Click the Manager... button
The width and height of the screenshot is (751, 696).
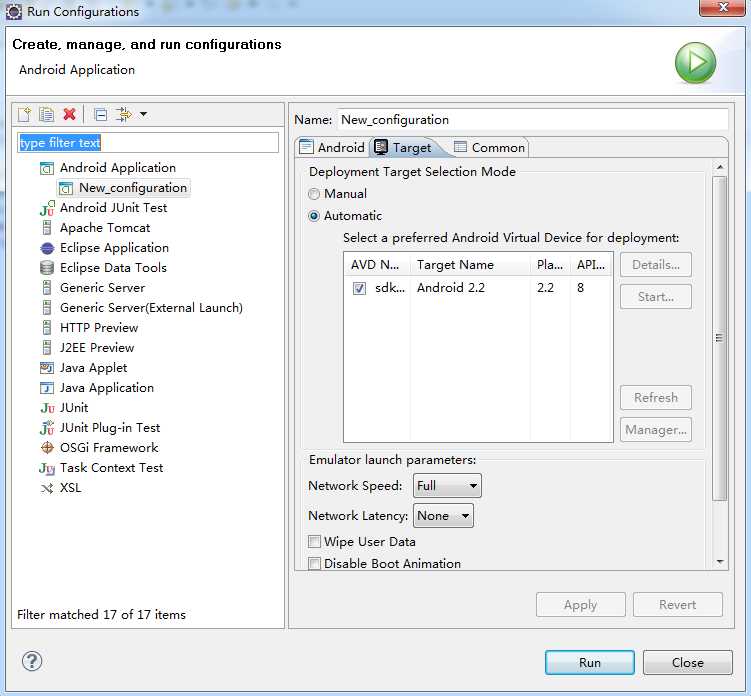click(x=656, y=430)
